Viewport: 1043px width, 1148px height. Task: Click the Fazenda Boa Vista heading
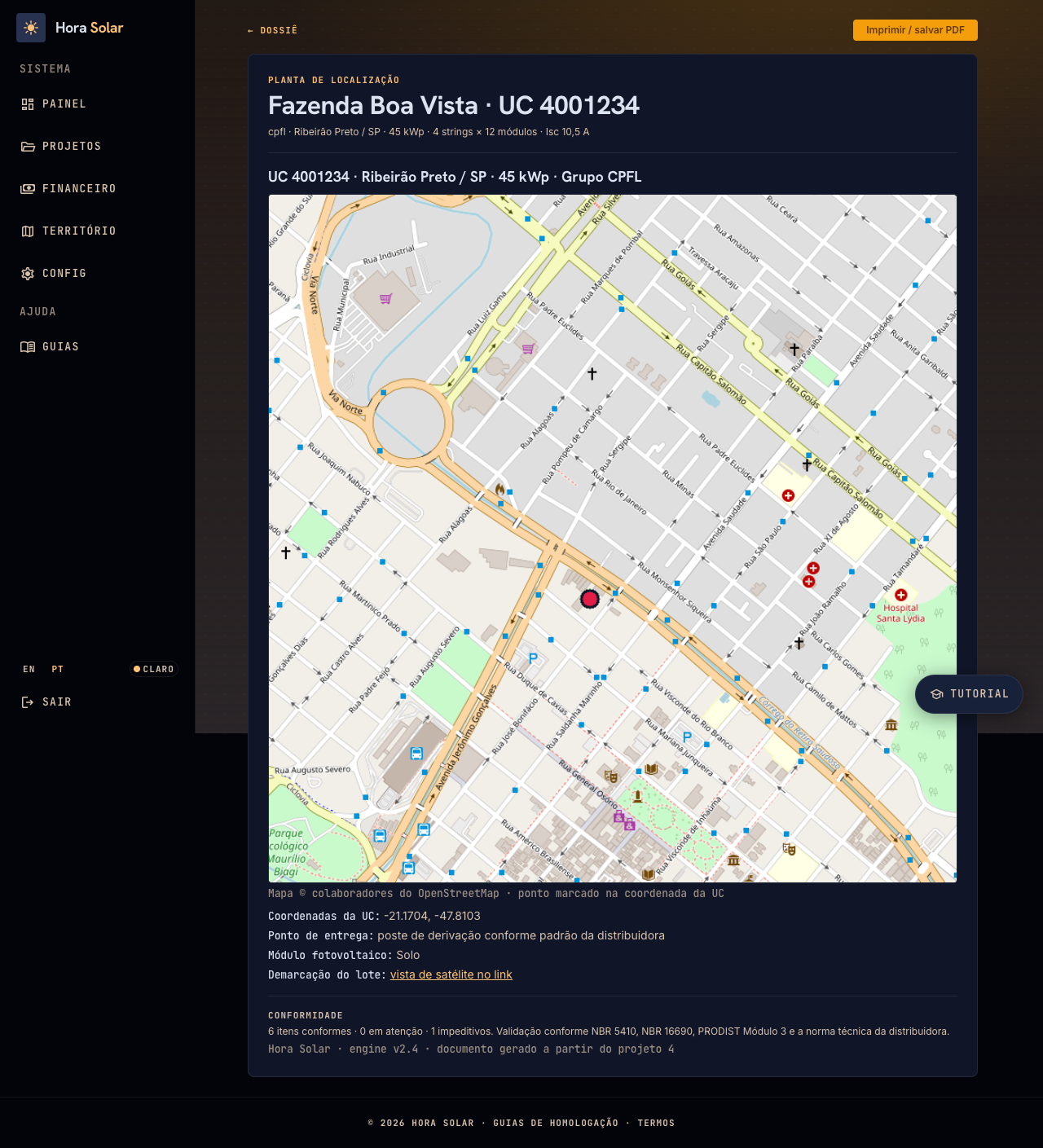click(454, 106)
